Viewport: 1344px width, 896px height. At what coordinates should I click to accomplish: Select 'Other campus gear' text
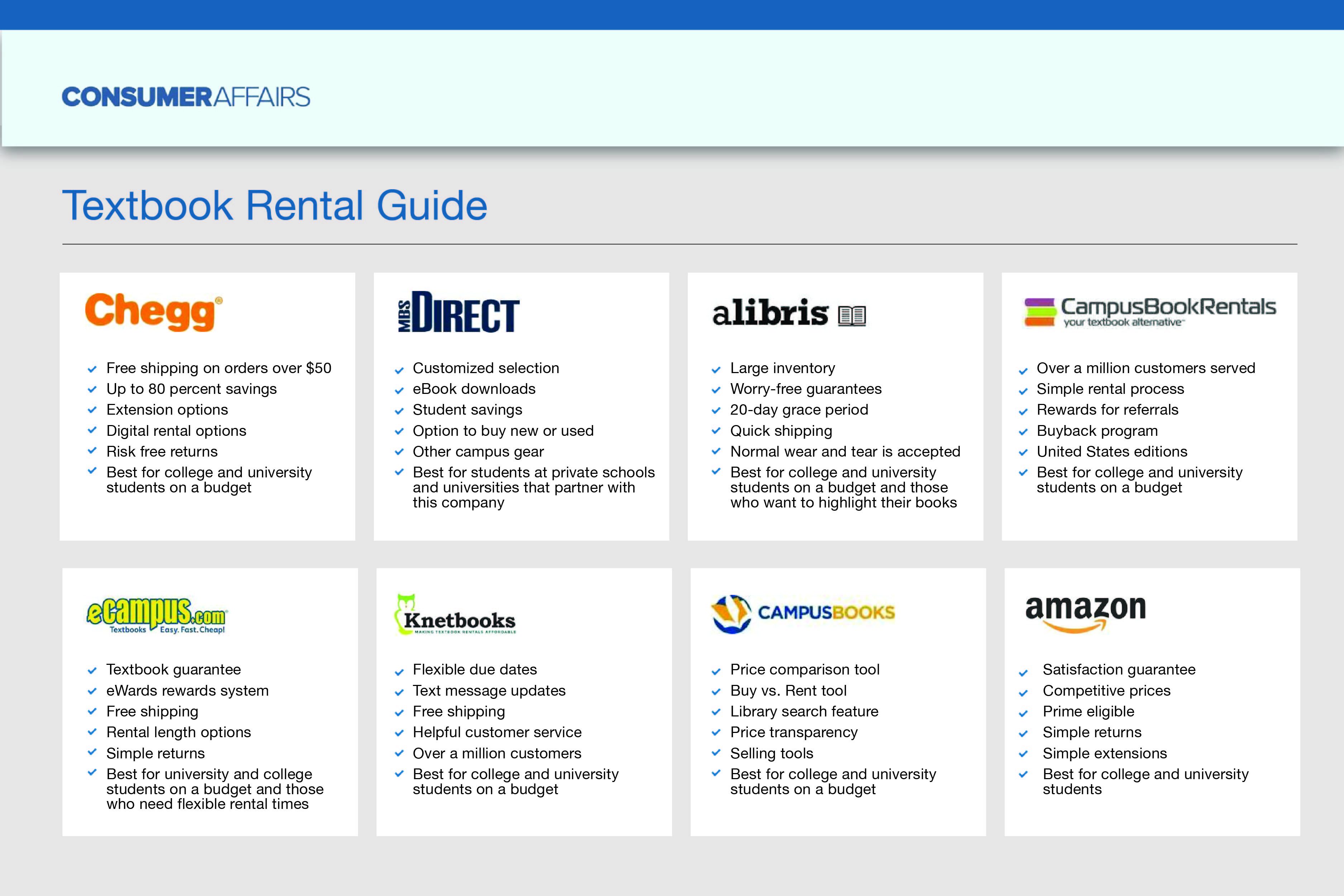[x=478, y=452]
